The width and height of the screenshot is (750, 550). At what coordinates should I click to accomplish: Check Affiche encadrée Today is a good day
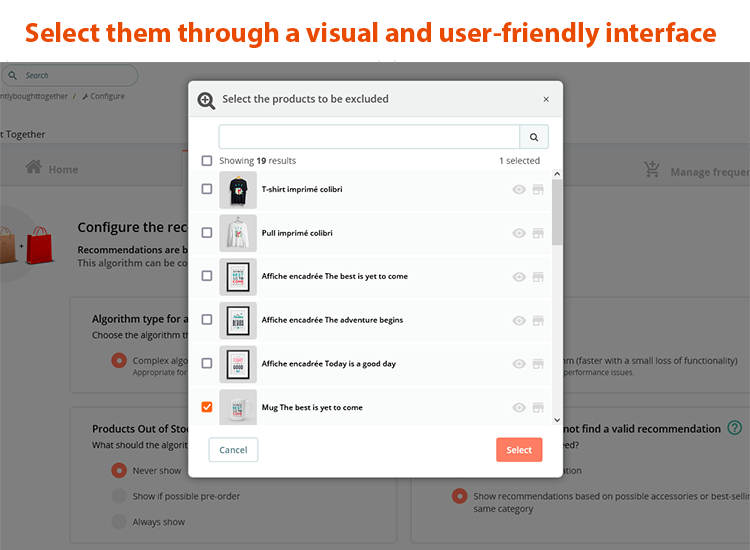(207, 363)
